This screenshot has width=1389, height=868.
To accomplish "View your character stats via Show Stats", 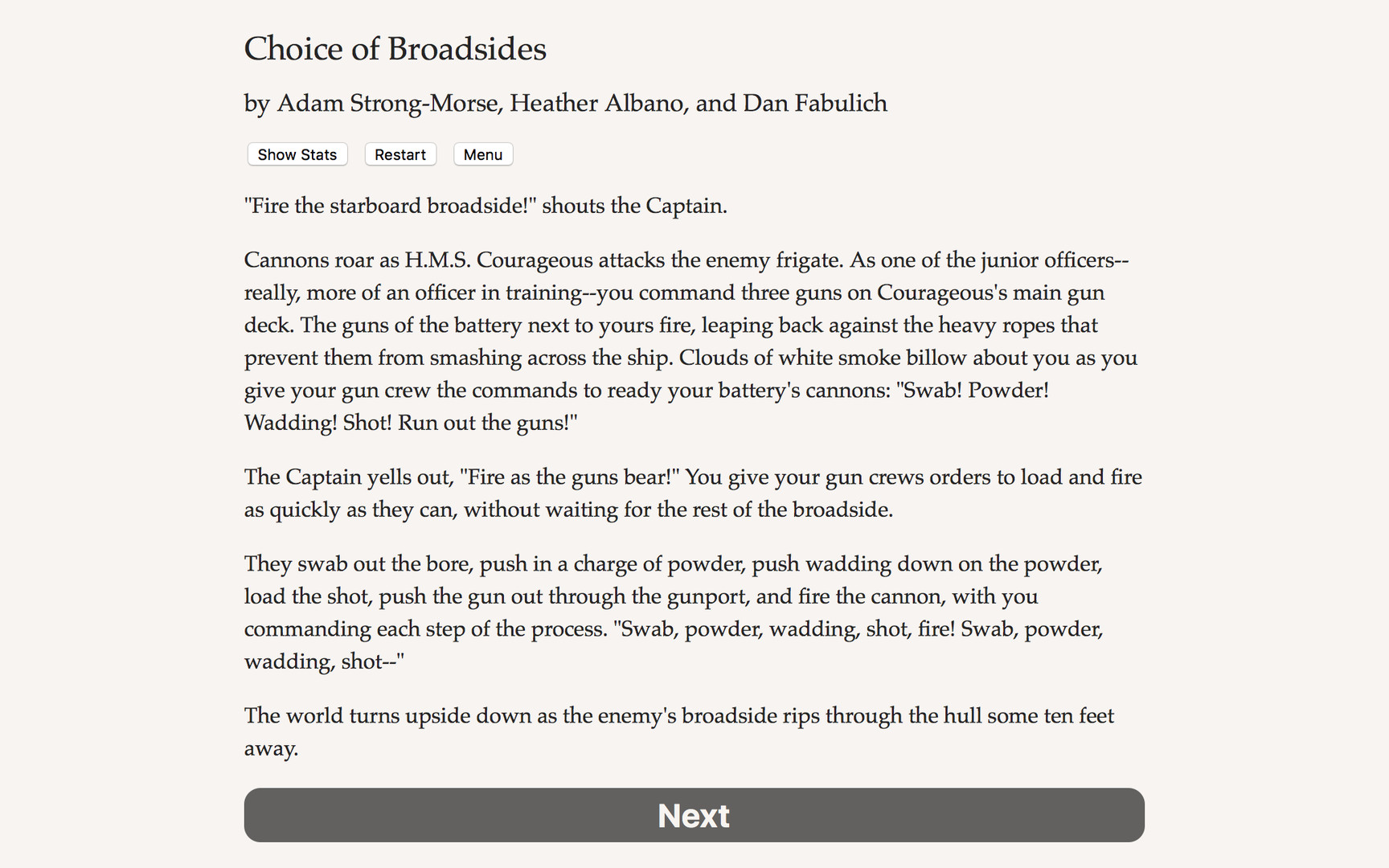I will (297, 154).
